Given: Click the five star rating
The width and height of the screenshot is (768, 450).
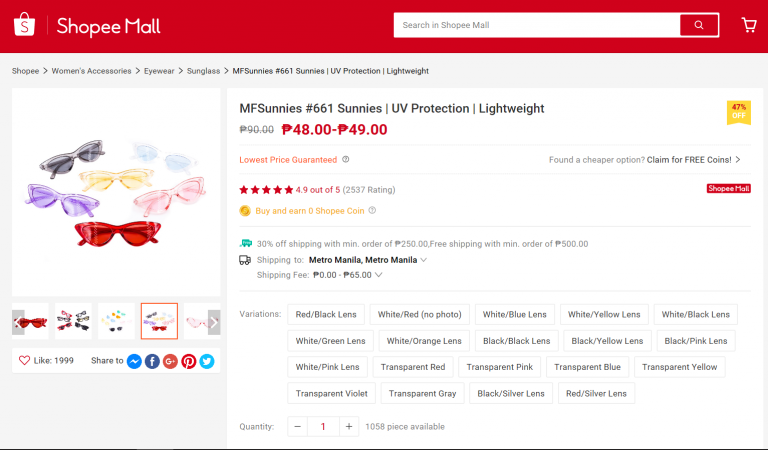Looking at the screenshot, I should click(x=266, y=190).
